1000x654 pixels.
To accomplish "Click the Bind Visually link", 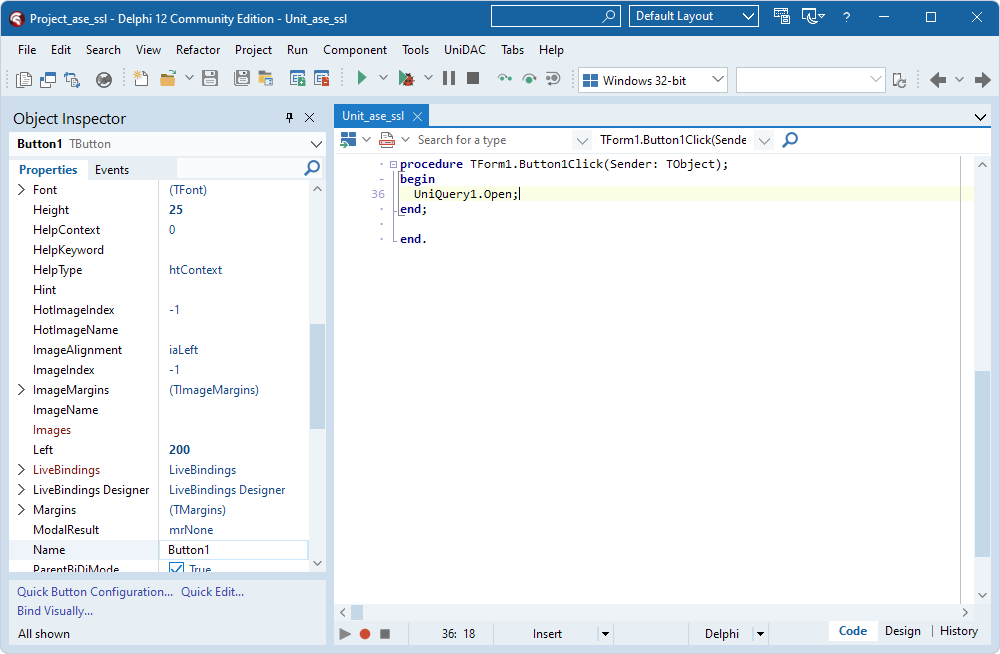I will [55, 611].
